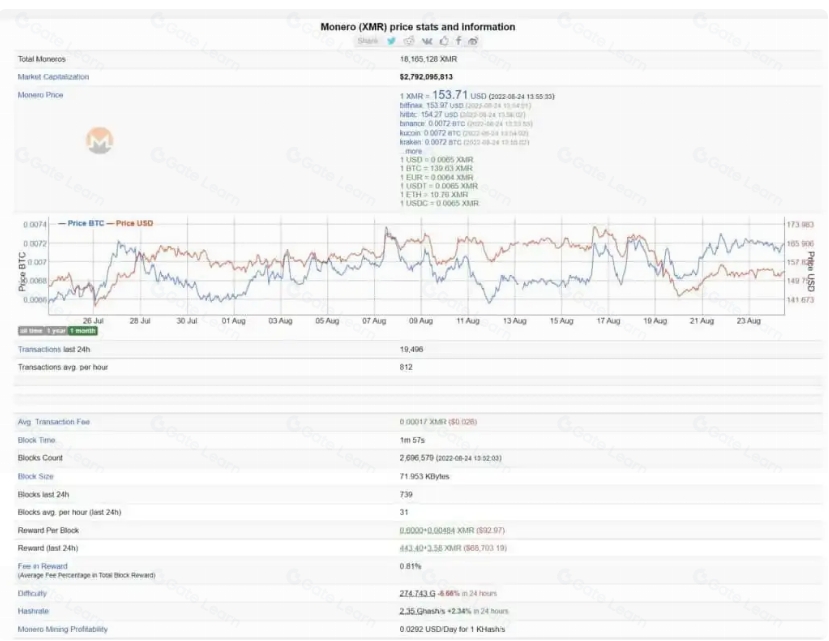
Task: Click the 1 EUR = 0.0064 XMR rate
Action: point(437,177)
